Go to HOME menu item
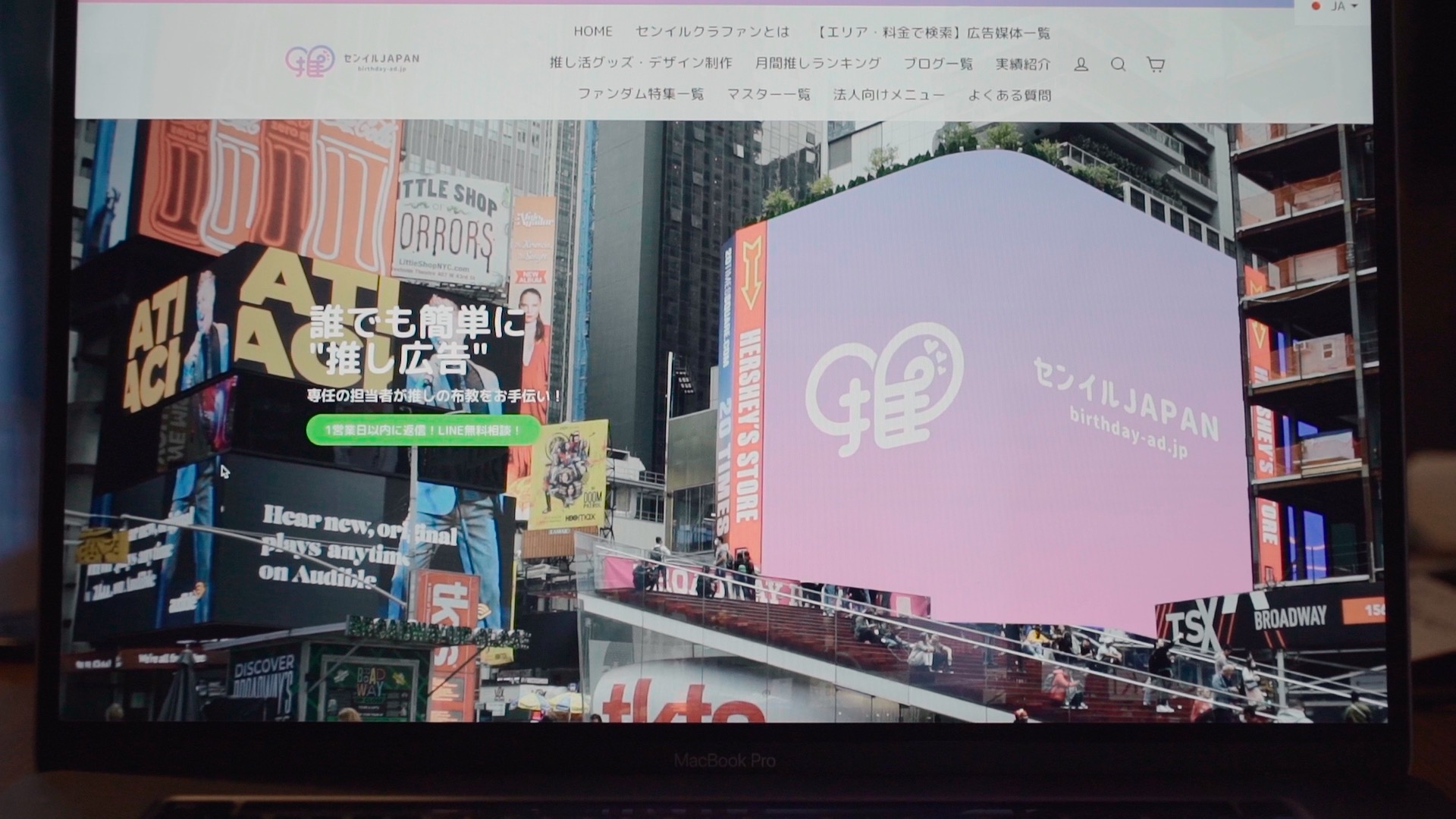 592,32
